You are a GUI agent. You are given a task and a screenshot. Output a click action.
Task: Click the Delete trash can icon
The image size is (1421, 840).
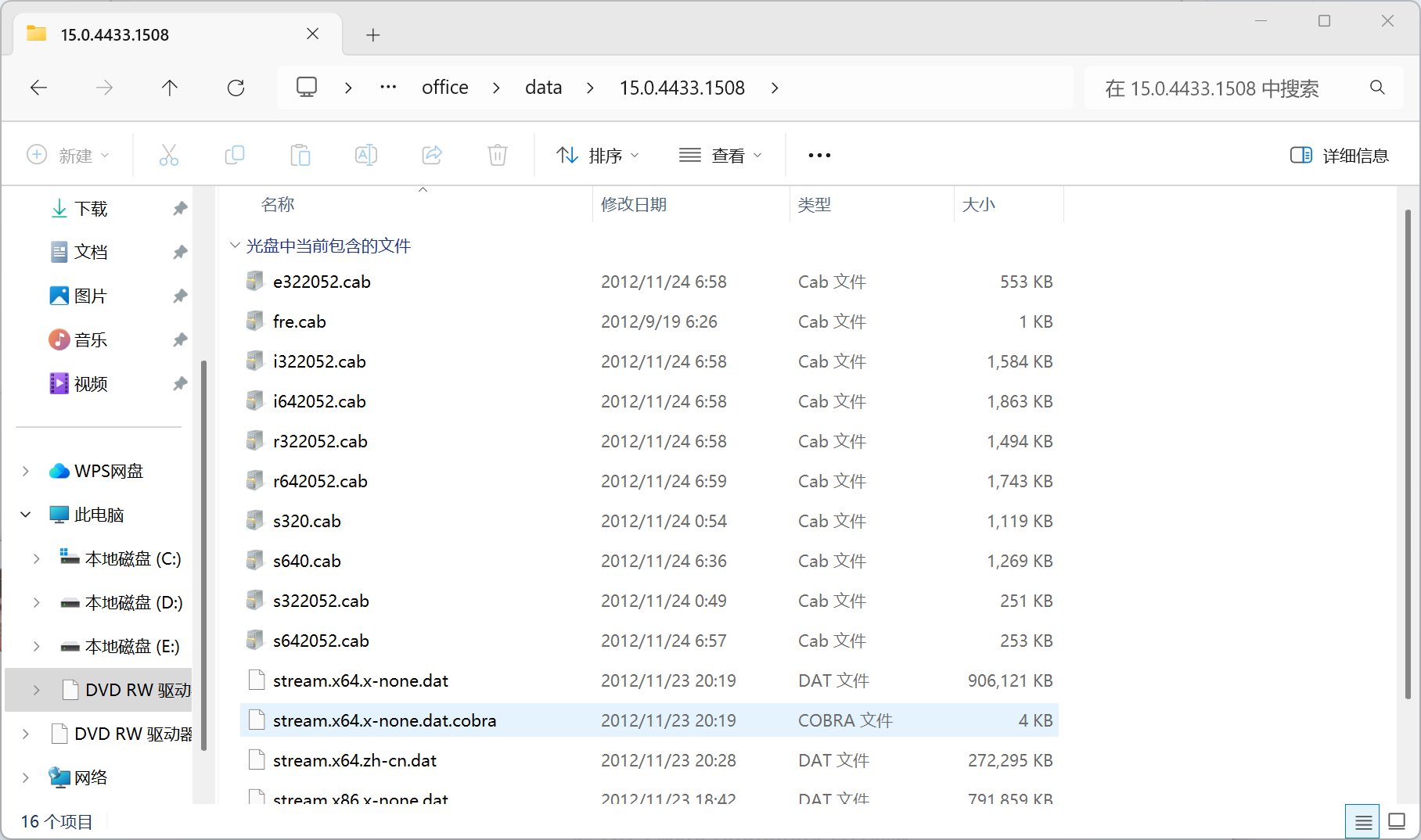click(x=498, y=155)
